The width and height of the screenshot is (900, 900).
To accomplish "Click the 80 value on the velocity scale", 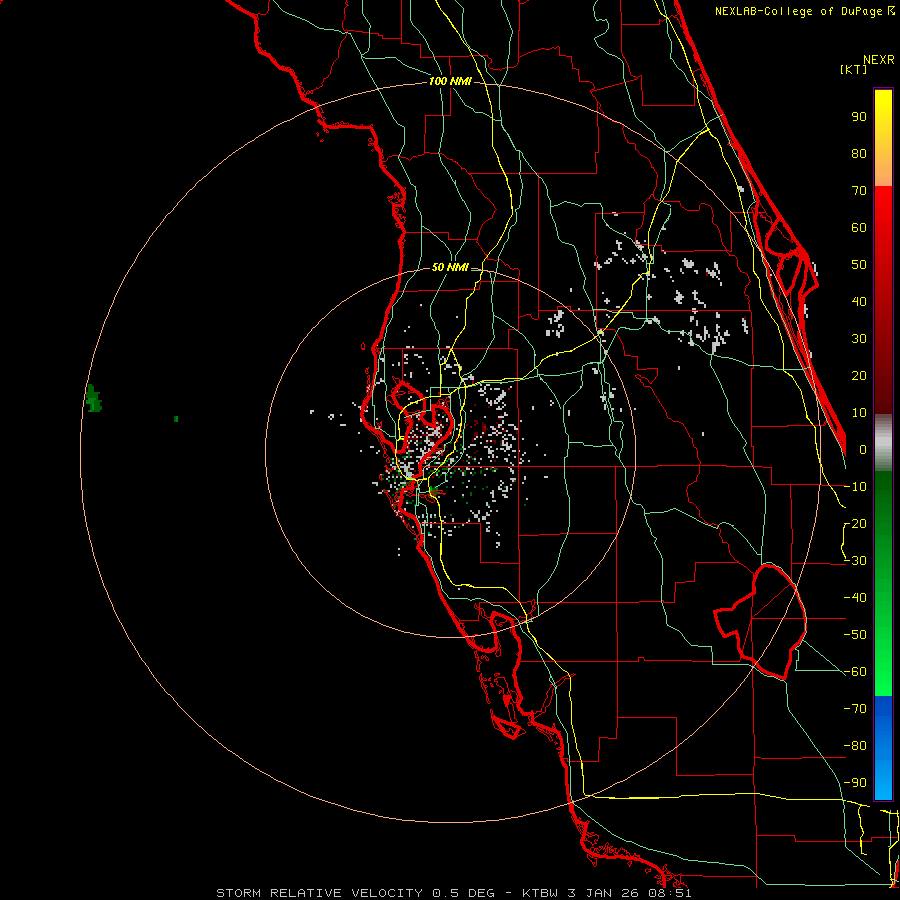I will [x=859, y=154].
